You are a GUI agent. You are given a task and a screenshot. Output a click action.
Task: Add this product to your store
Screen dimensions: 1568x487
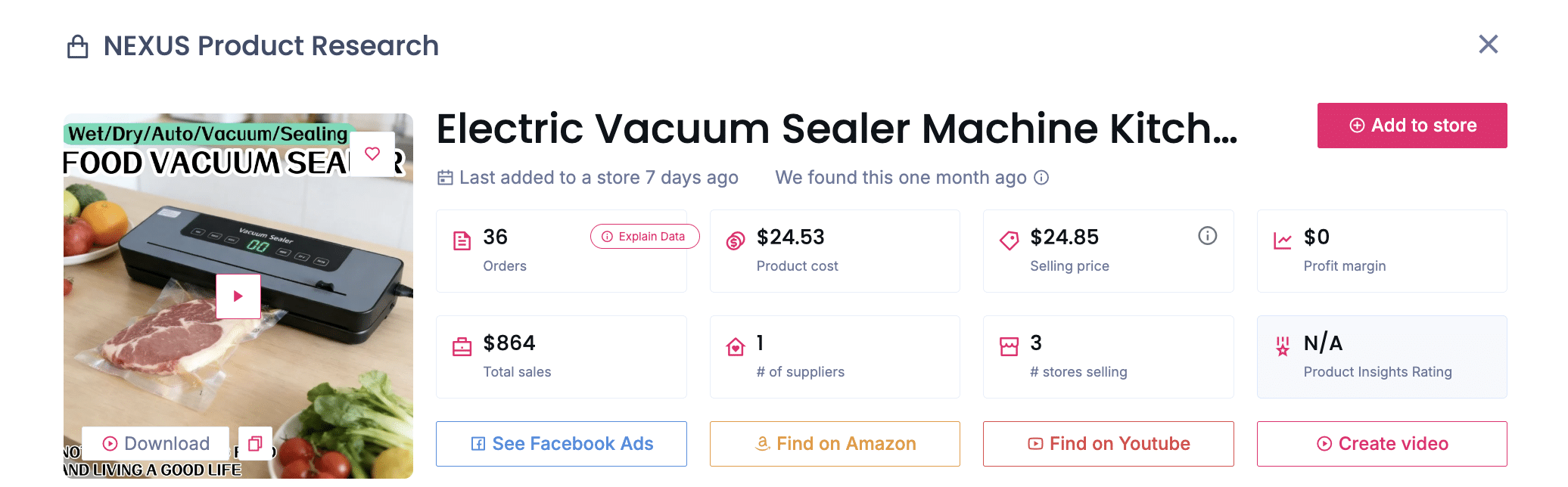pos(1411,125)
